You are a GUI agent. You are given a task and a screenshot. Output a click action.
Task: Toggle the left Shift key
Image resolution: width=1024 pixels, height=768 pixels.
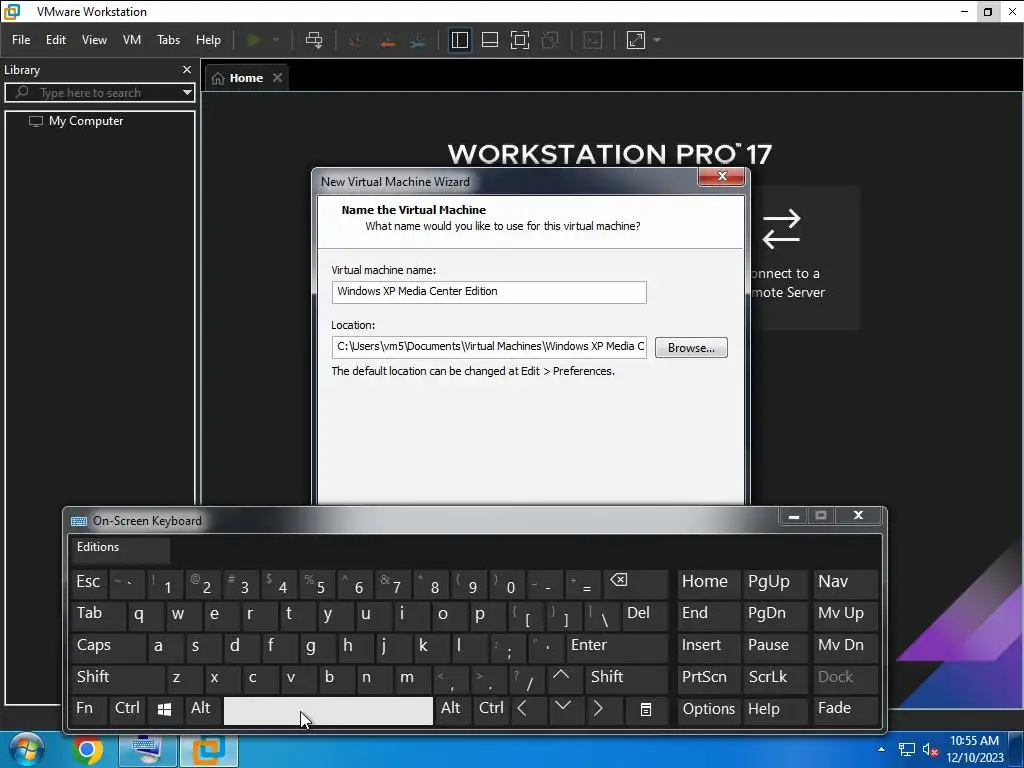click(118, 678)
